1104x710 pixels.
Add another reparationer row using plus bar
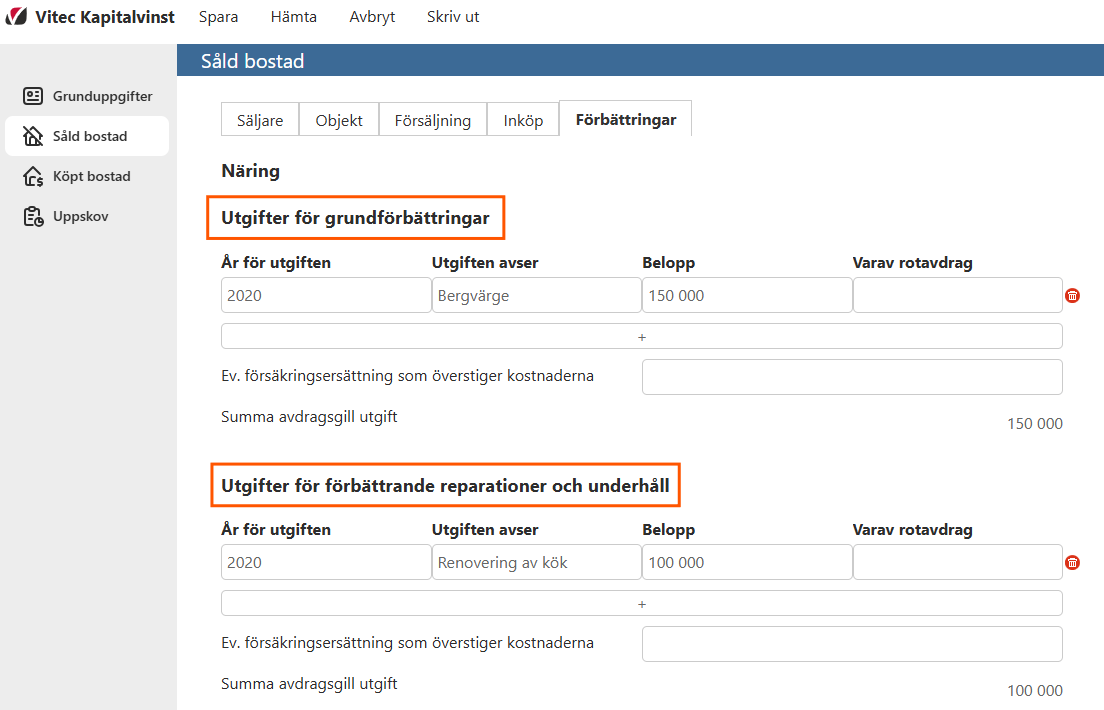pyautogui.click(x=641, y=603)
